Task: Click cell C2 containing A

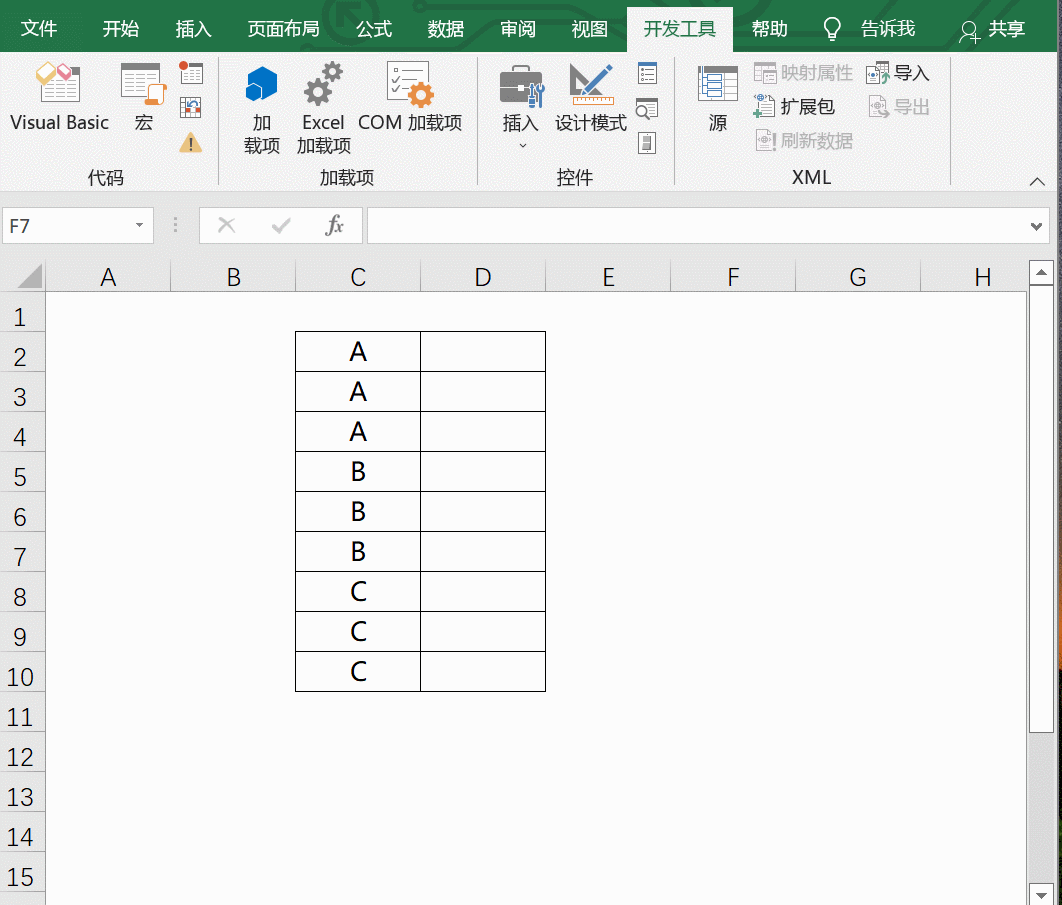Action: pyautogui.click(x=358, y=352)
